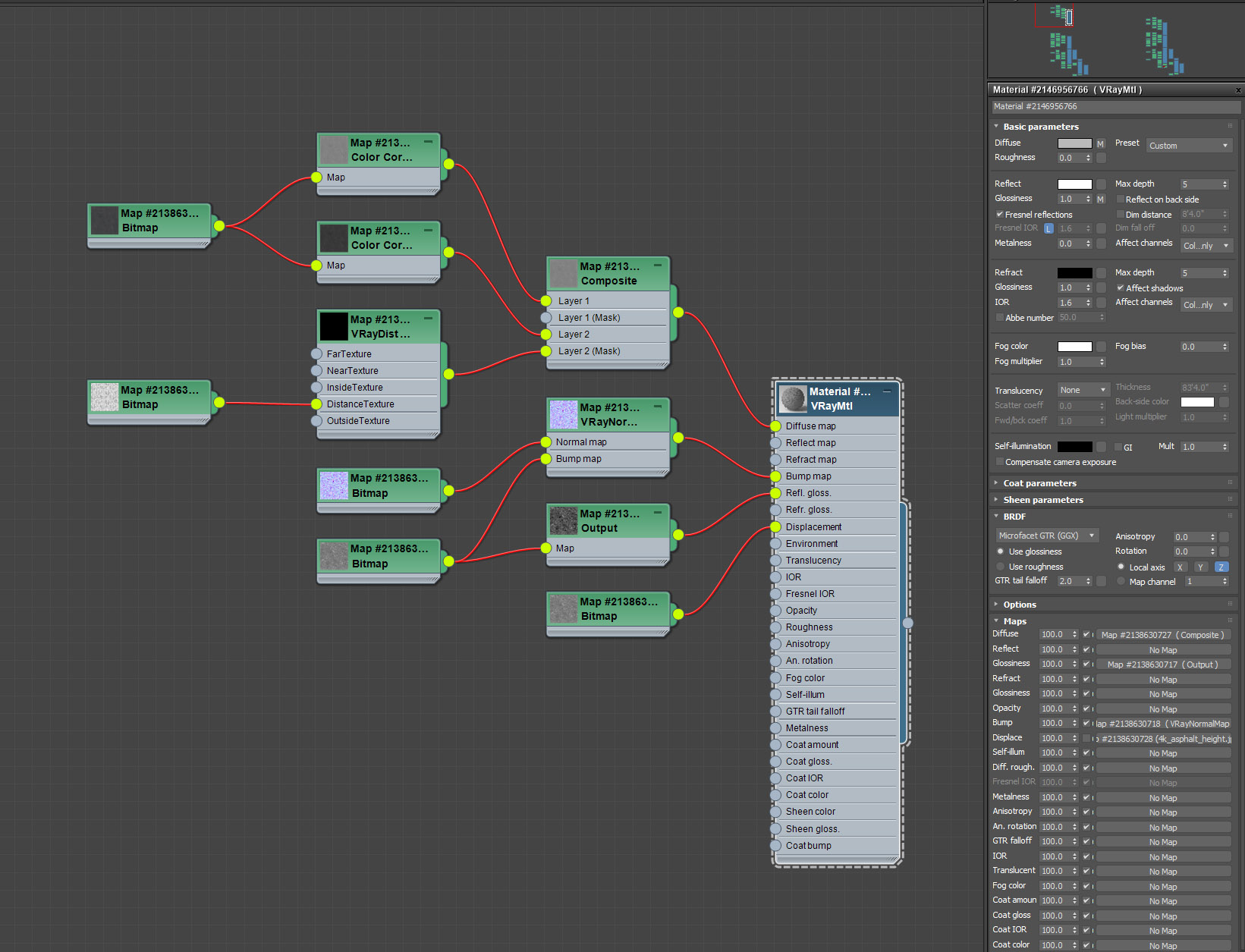1245x952 pixels.
Task: Expand the Sheen parameters rollout
Action: point(1042,500)
